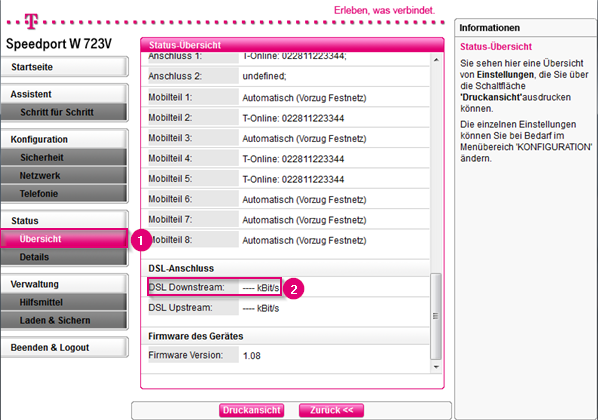Image resolution: width=598 pixels, height=420 pixels.
Task: Open the Startseite menu item
Action: (64, 67)
